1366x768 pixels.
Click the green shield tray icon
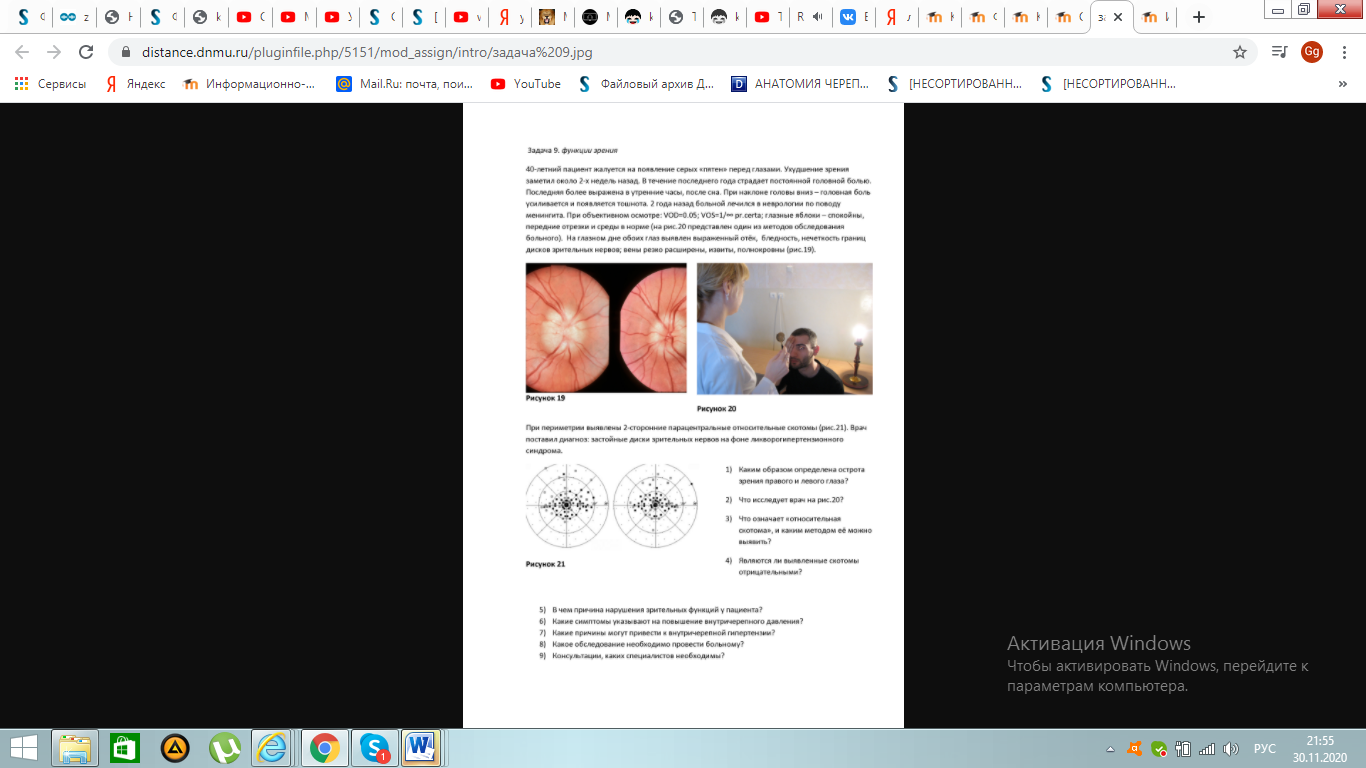[1158, 748]
